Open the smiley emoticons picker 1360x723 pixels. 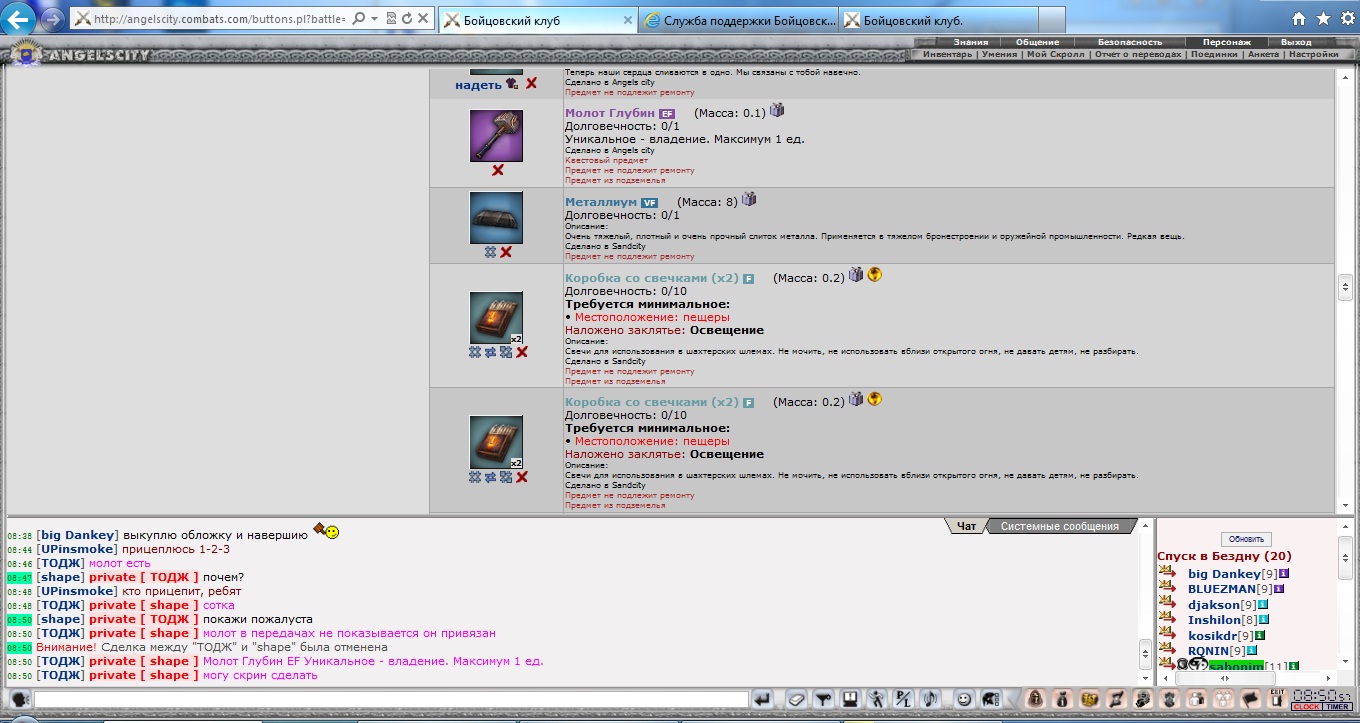(x=964, y=698)
